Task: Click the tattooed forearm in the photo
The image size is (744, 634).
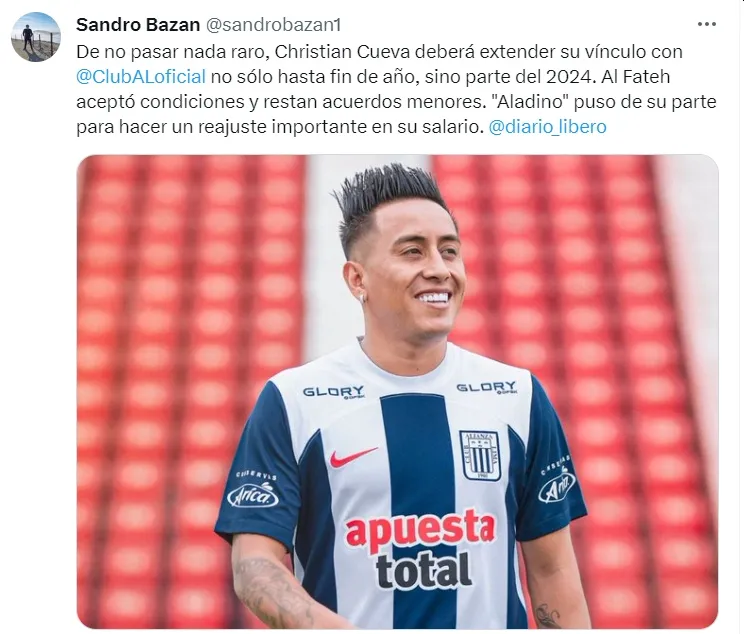Action: (x=268, y=586)
